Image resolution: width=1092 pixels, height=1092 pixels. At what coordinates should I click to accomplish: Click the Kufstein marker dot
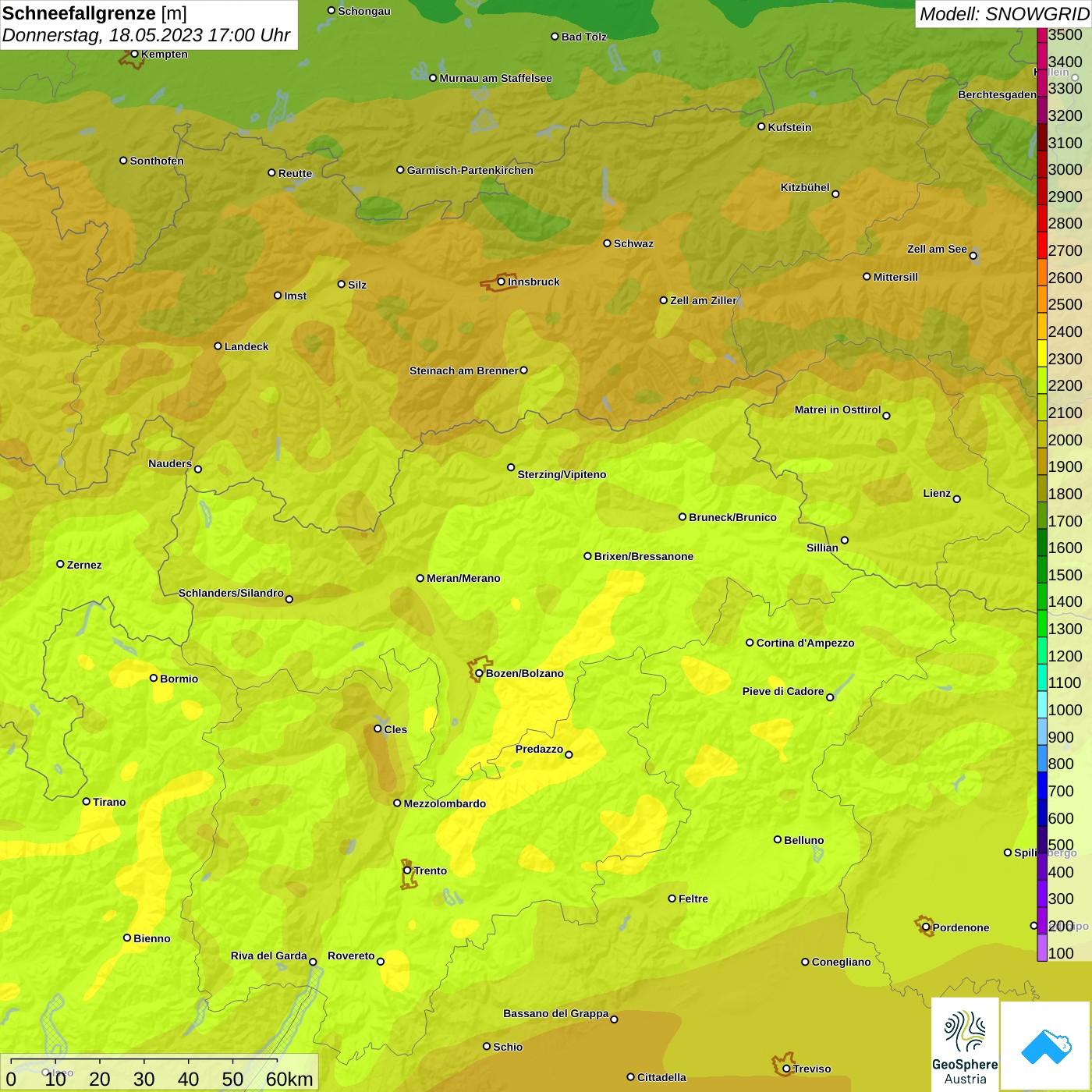click(x=761, y=126)
